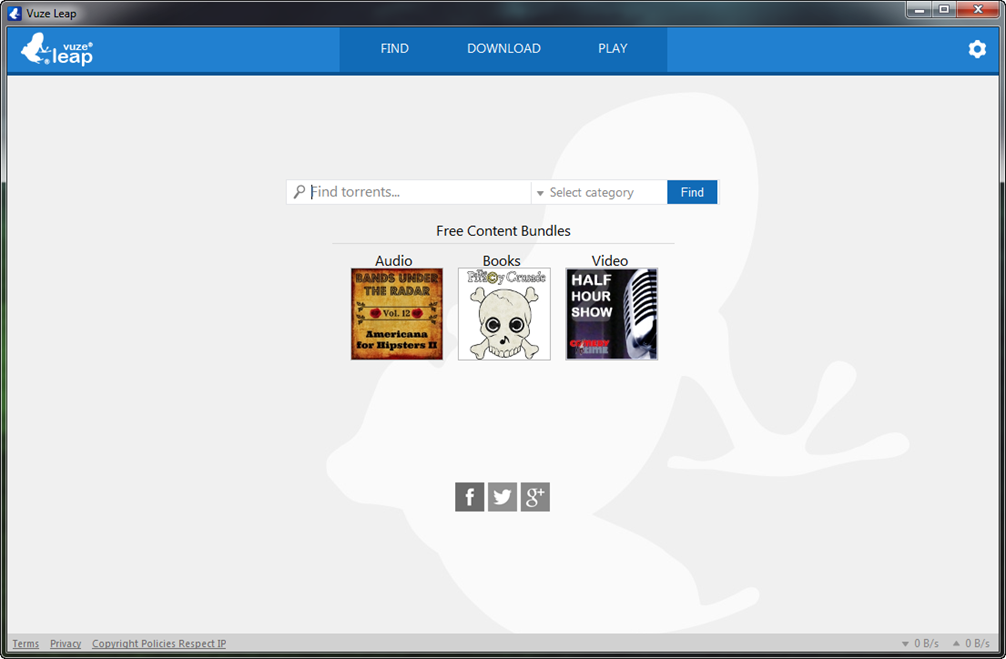Open the Bands Under the Radar audio bundle
Screen dimensions: 1006x659
[396, 314]
